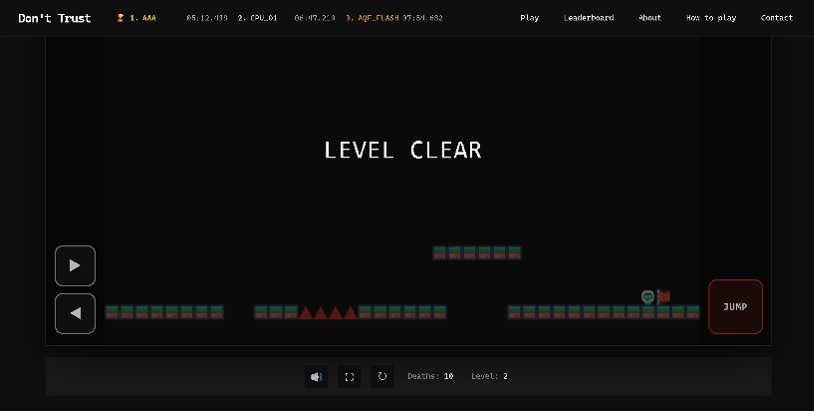
Task: Open the Contact page
Action: 777,18
